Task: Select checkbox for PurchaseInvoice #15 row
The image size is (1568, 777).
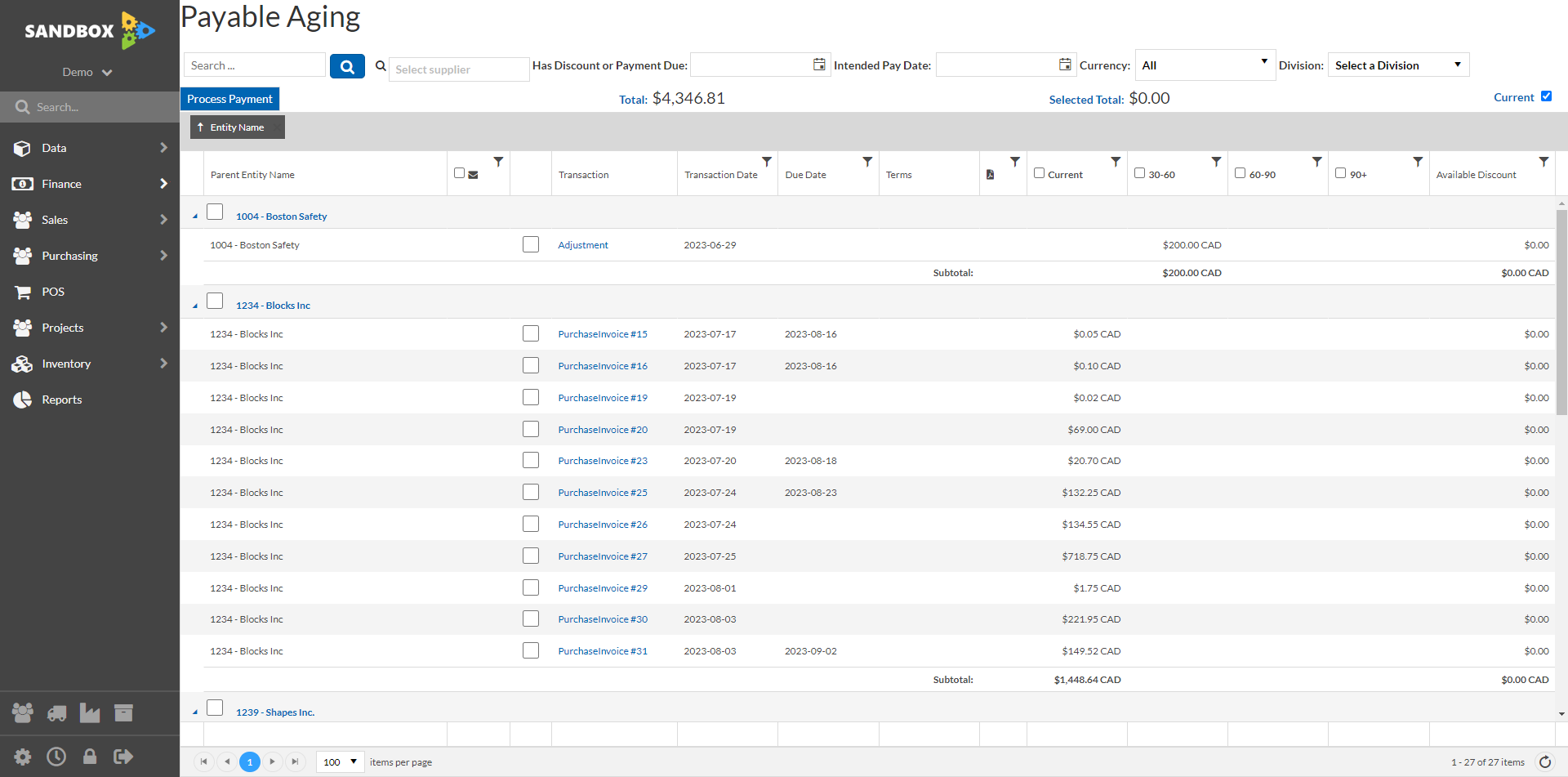Action: tap(531, 333)
